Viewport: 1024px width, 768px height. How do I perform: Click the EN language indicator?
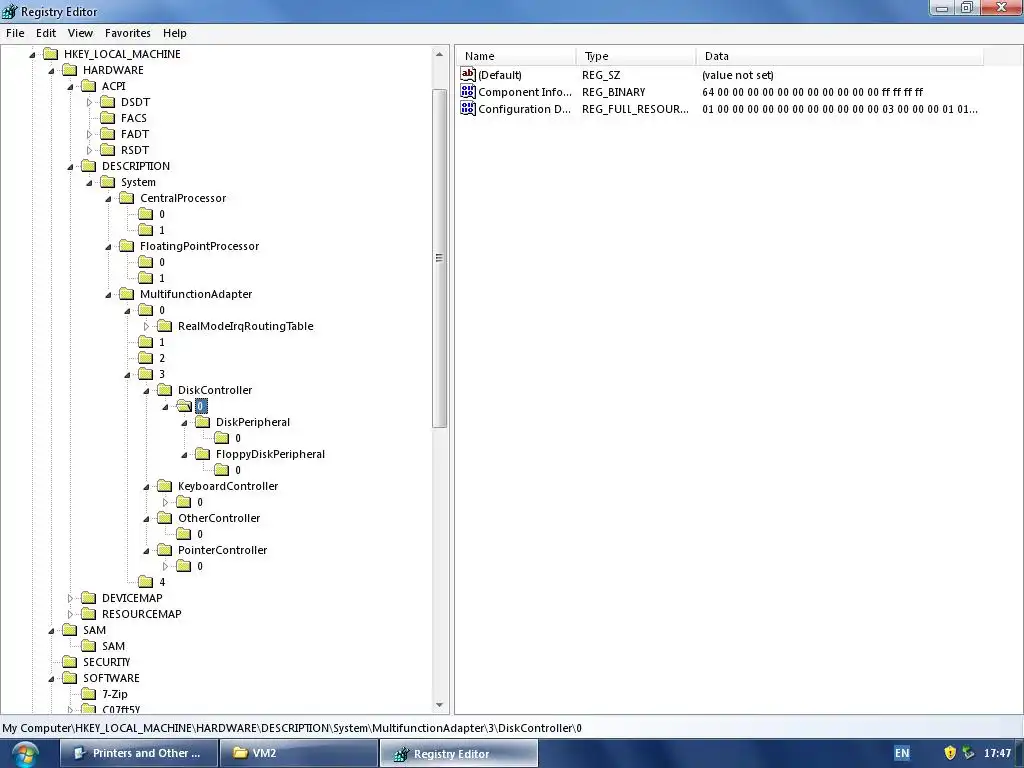(902, 753)
